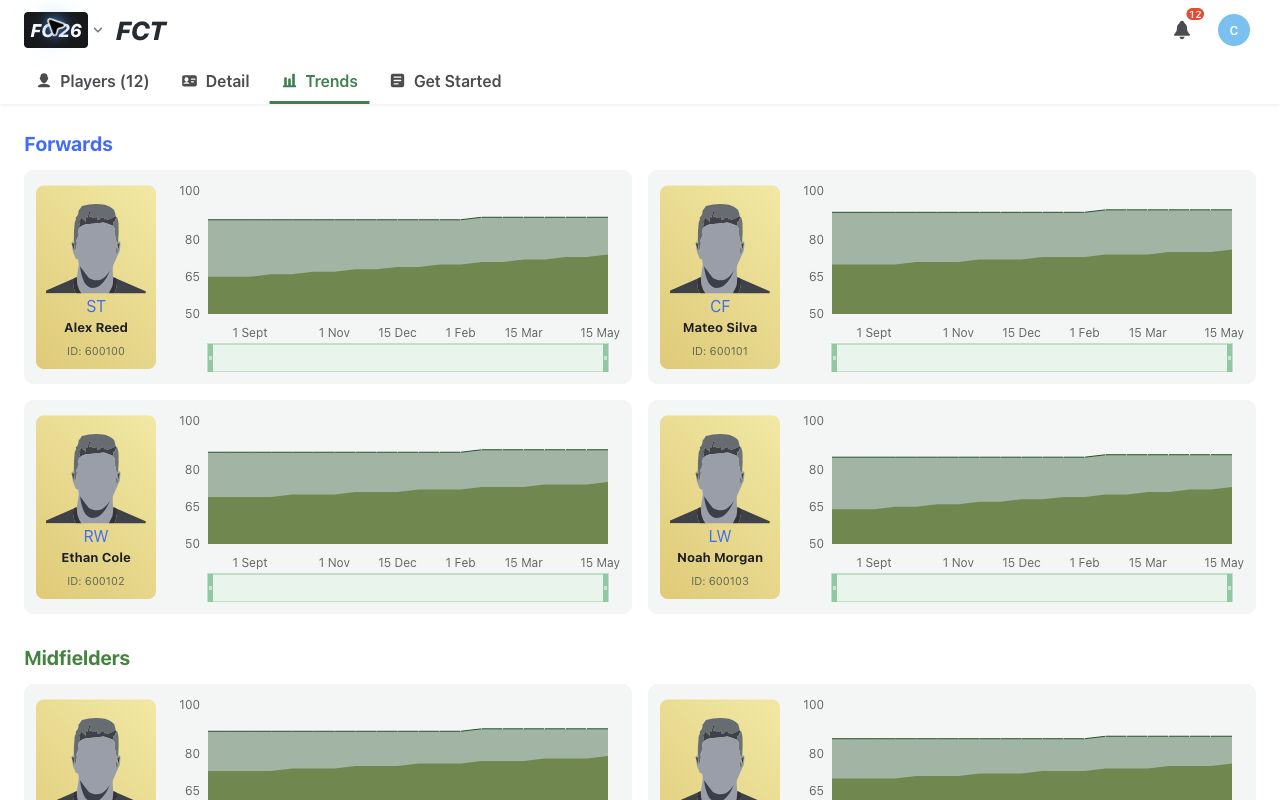Click the Ethan Cole trend area chart
The width and height of the screenshot is (1280, 800).
tap(408, 496)
